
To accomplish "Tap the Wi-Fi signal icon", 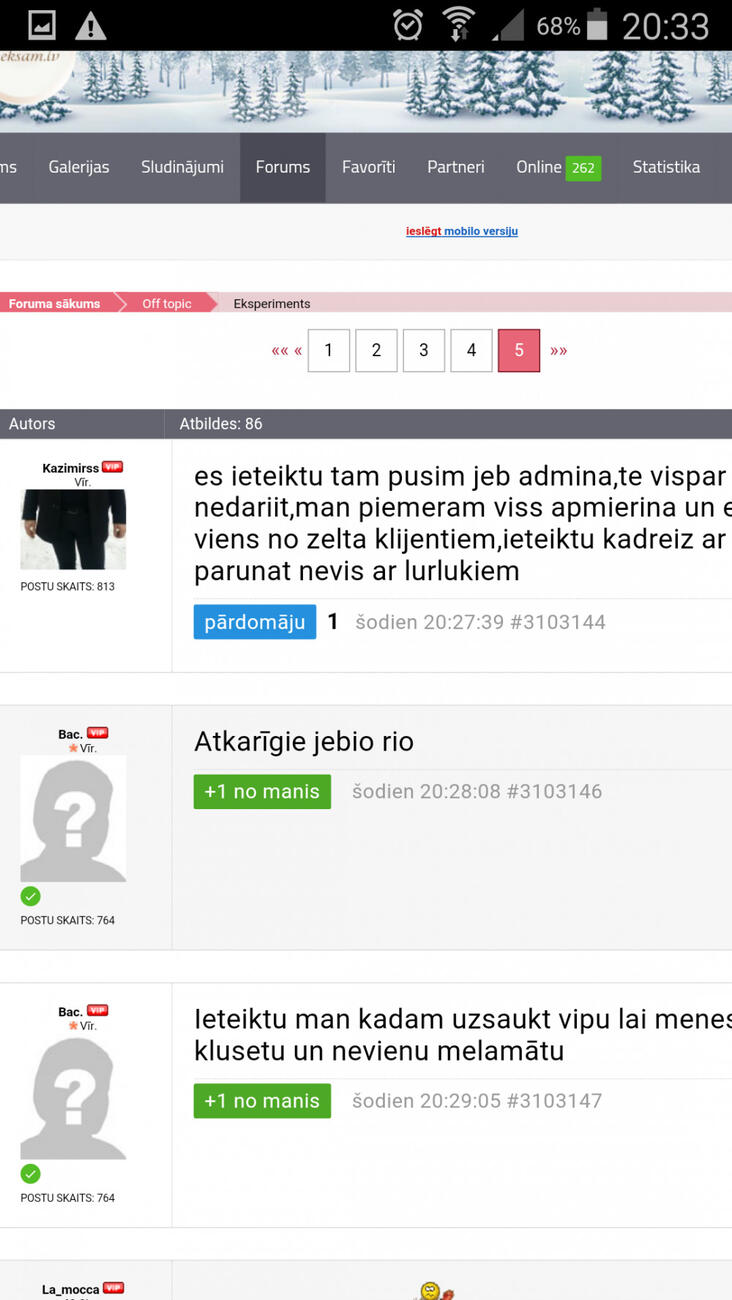I will (x=459, y=25).
